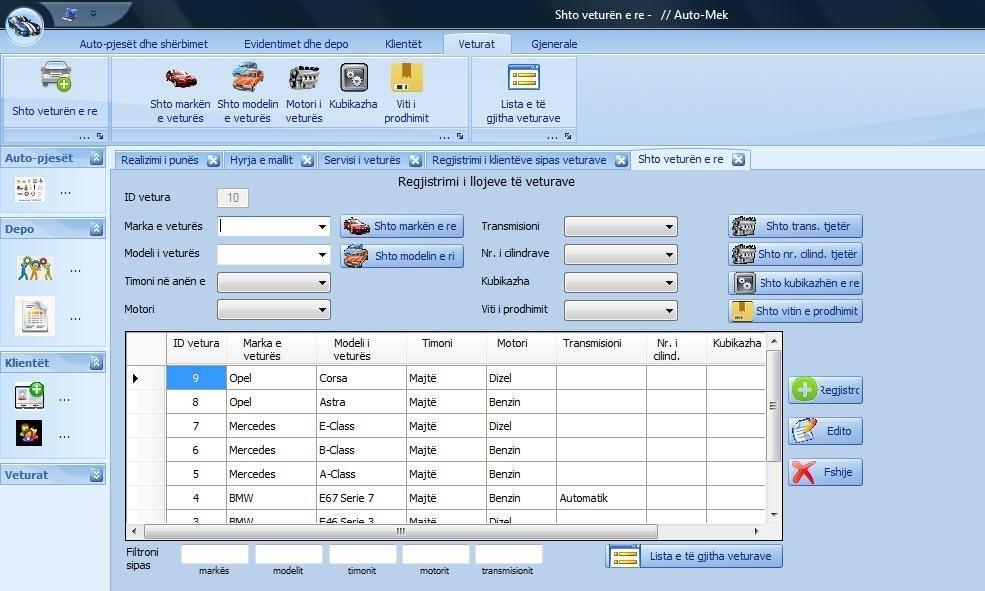Click the filter field for markës

tap(215, 555)
